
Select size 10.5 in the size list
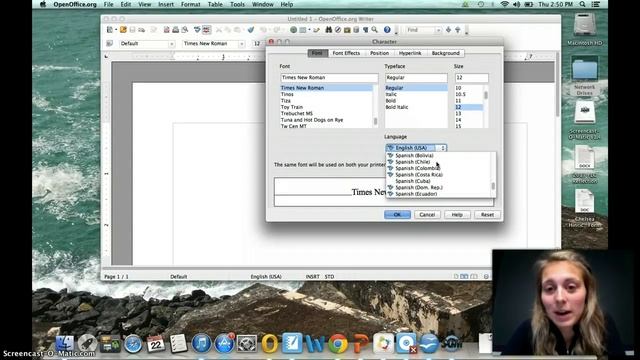469,94
